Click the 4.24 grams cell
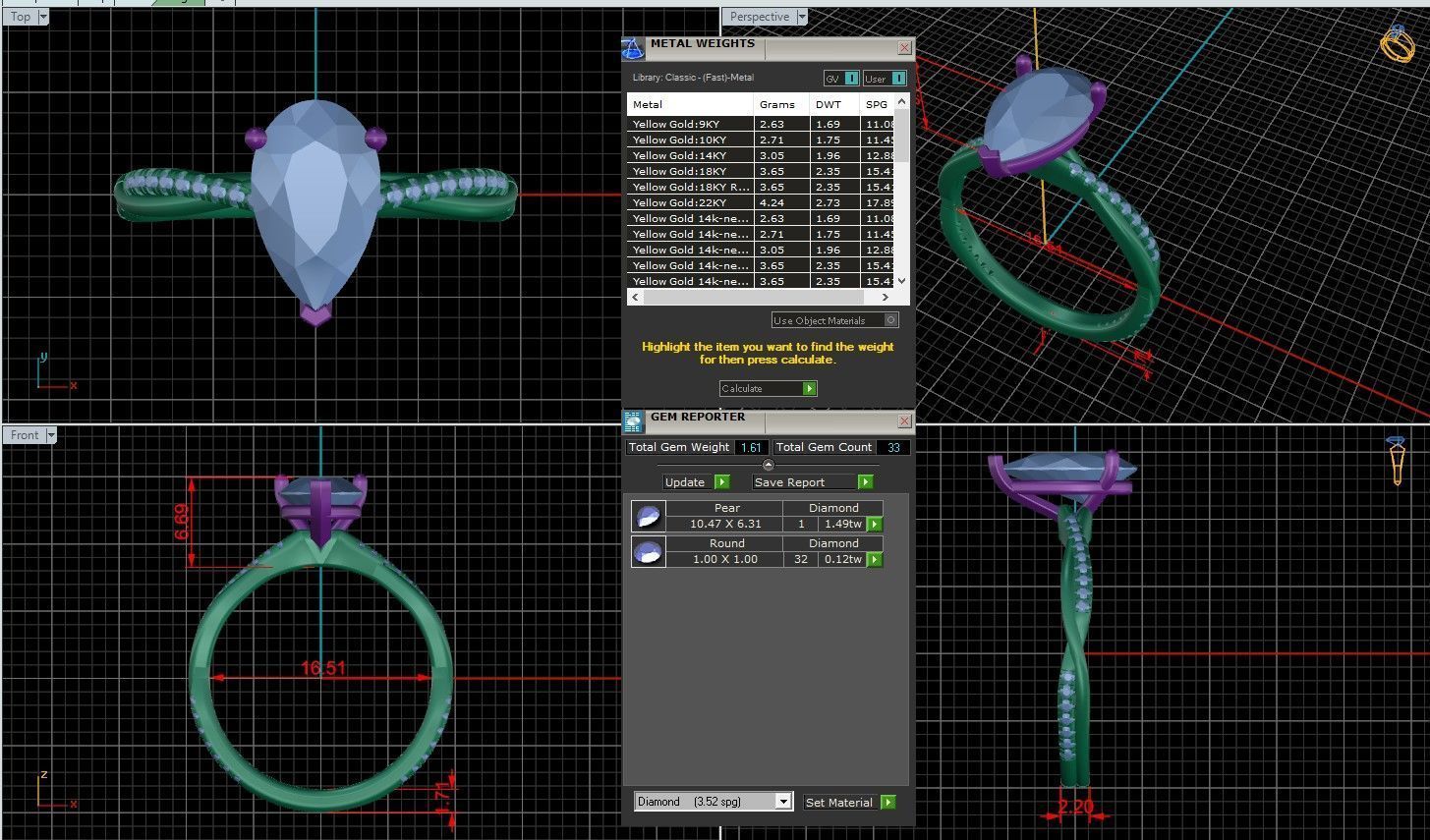 pyautogui.click(x=782, y=202)
